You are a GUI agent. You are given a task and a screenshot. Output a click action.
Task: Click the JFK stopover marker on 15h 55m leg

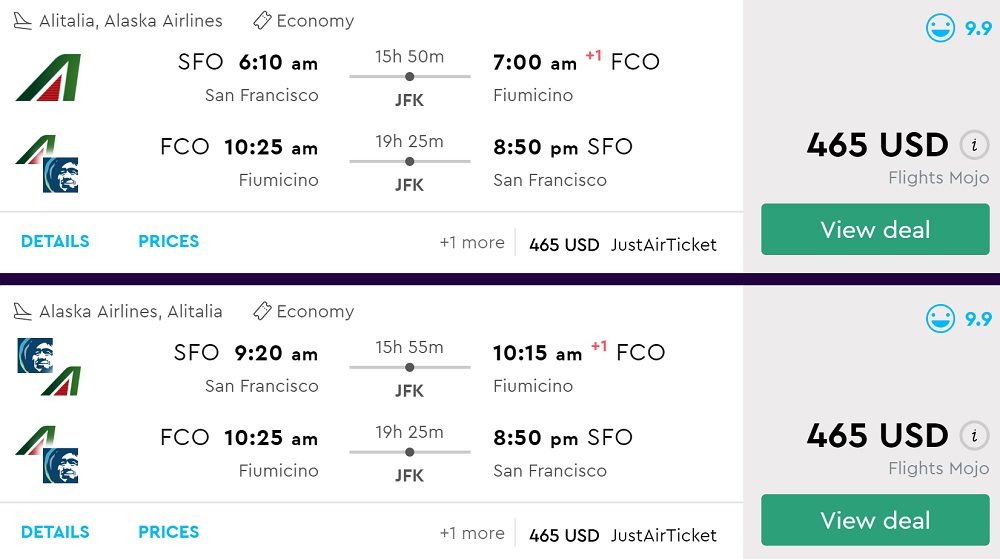pos(409,367)
